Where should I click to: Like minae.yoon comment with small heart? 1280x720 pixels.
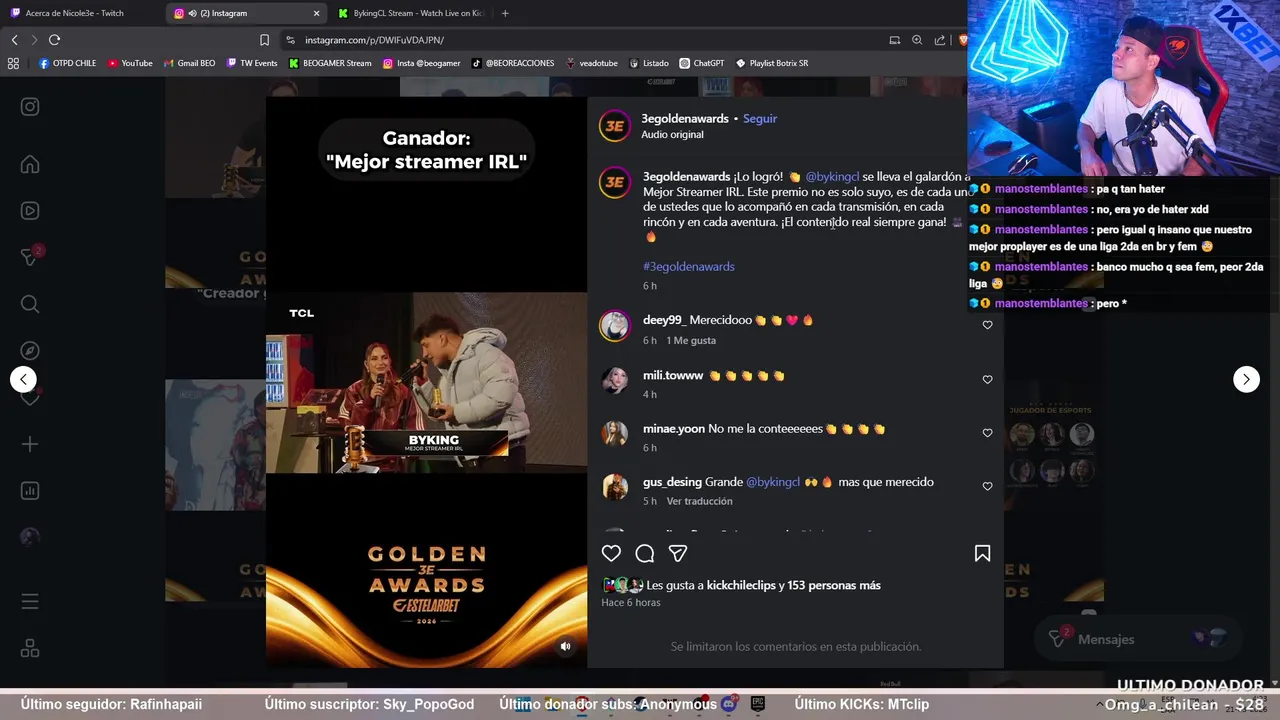[x=987, y=433]
